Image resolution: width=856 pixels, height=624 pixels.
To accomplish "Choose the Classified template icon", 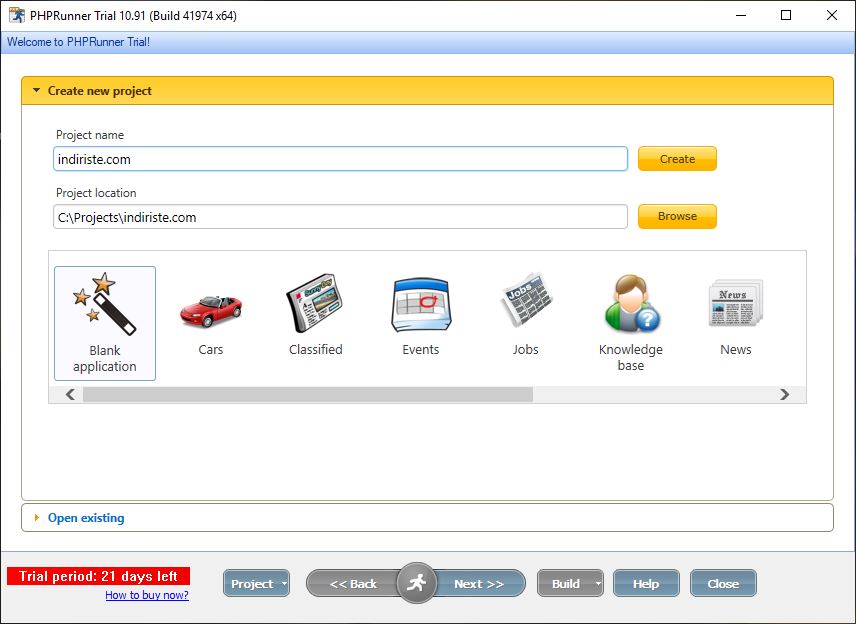I will [x=314, y=304].
